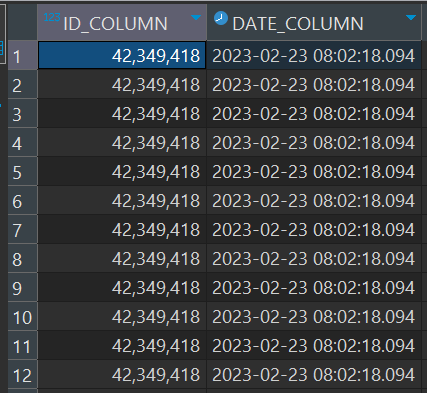Click ID_COLUMN cell in row 10

tap(122, 316)
